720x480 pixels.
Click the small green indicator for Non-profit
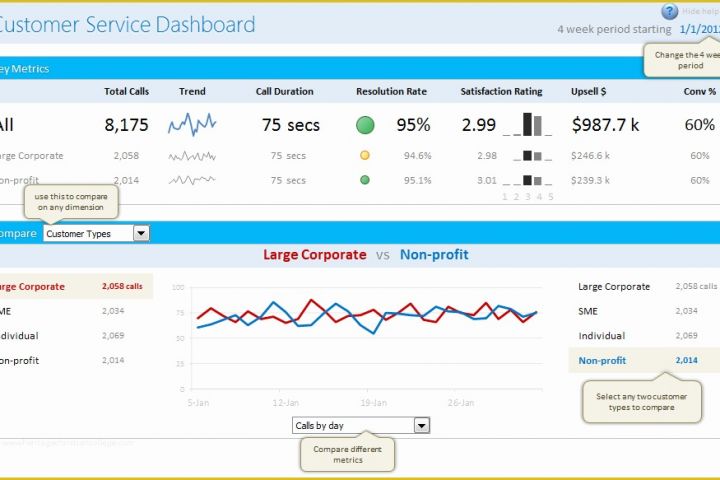[365, 180]
